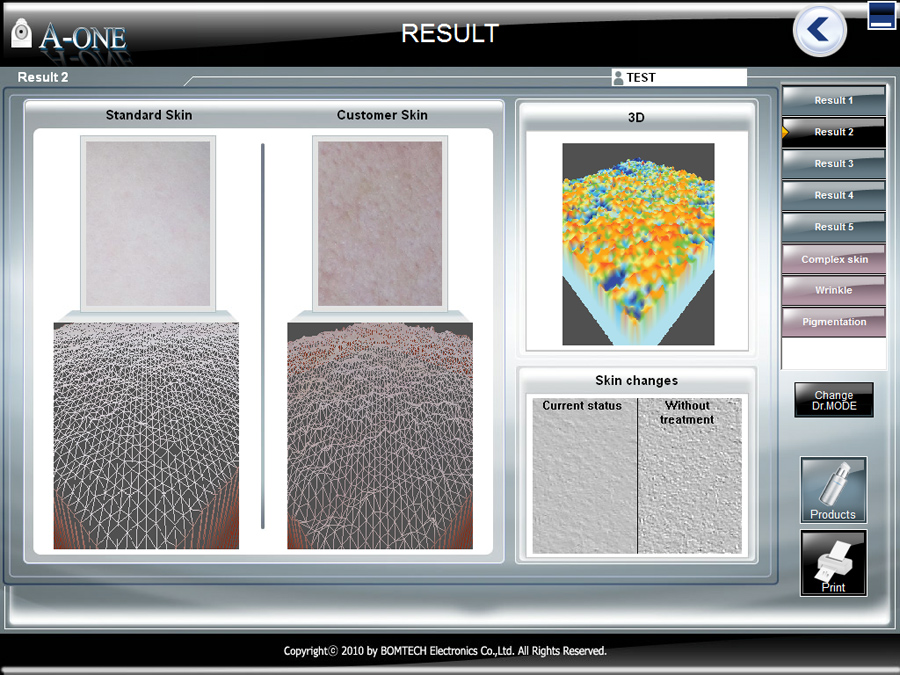This screenshot has width=900, height=675.
Task: Click the Customer Skin wireframe mesh
Action: point(380,436)
